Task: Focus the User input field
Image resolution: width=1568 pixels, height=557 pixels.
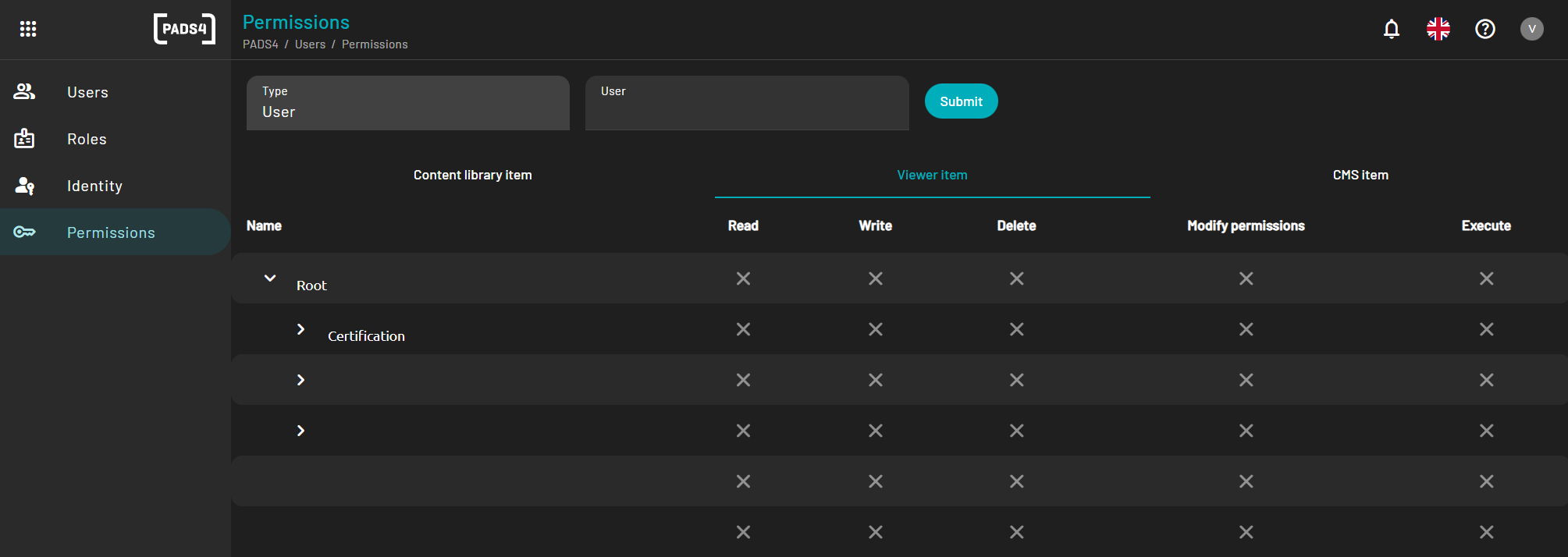Action: pos(747,103)
